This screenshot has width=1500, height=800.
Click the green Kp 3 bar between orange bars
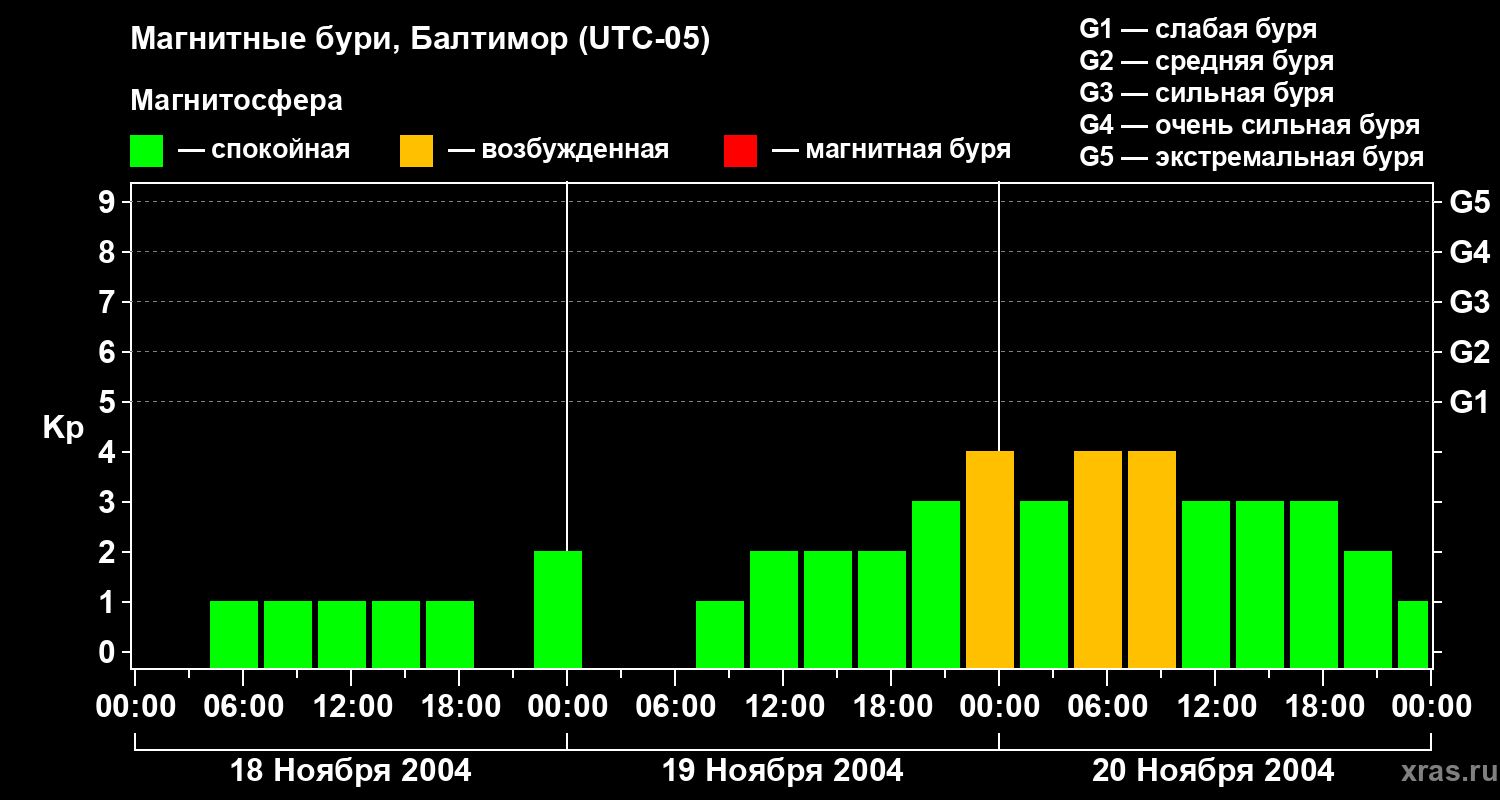coord(1044,584)
